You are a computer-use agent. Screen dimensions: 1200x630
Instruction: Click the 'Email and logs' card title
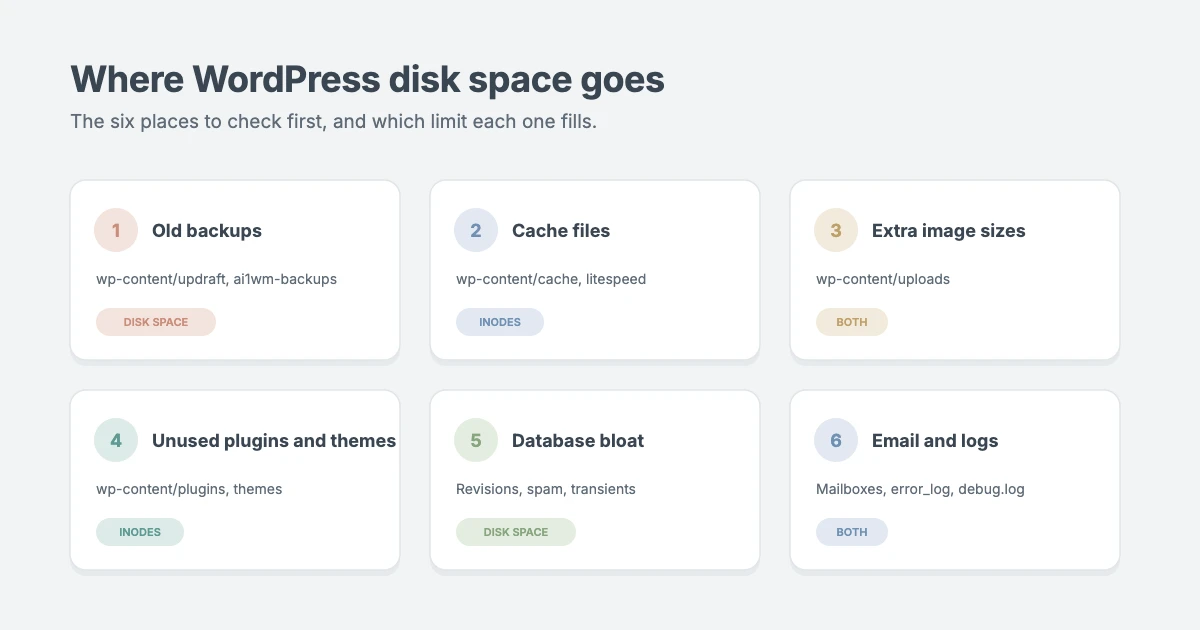[935, 441]
